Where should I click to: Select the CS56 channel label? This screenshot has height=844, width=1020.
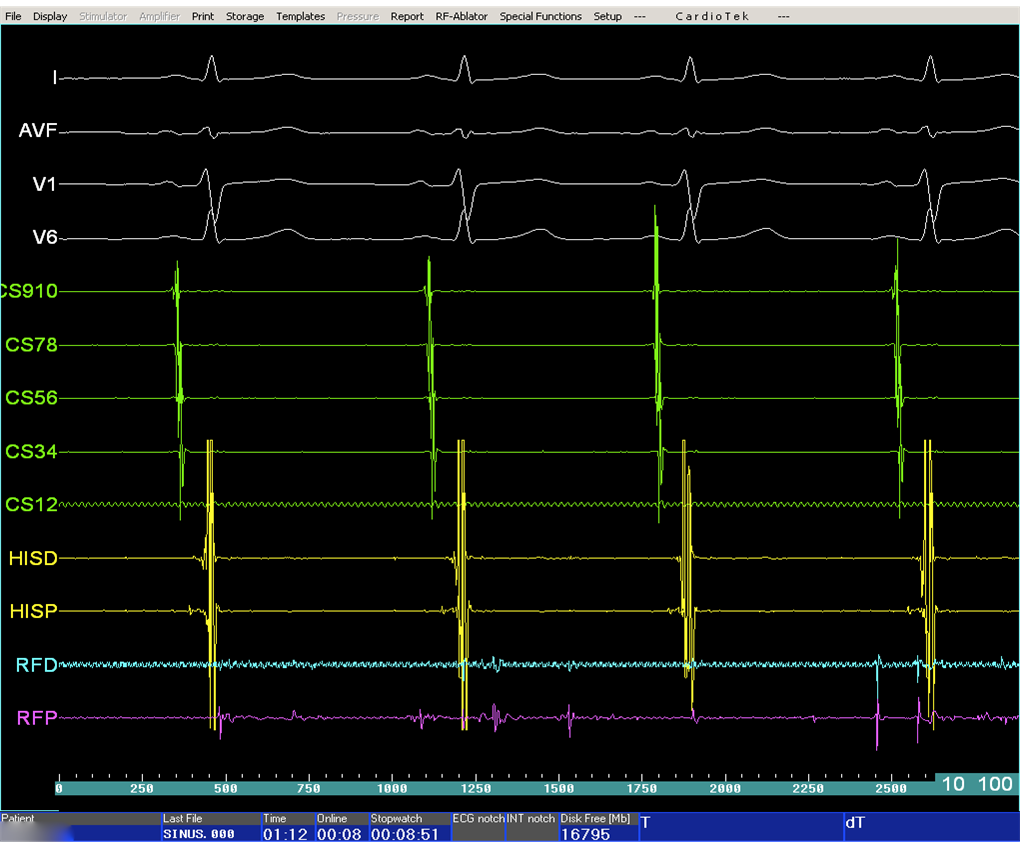[31, 398]
